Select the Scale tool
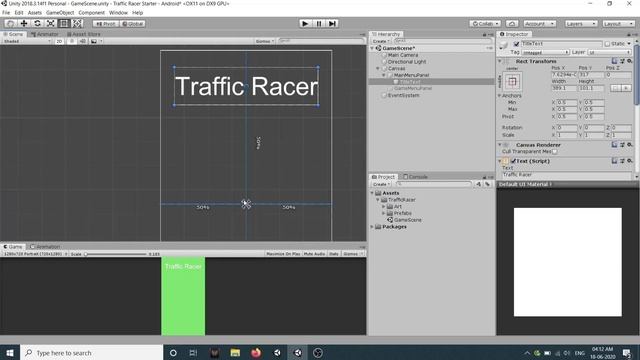 (51, 24)
